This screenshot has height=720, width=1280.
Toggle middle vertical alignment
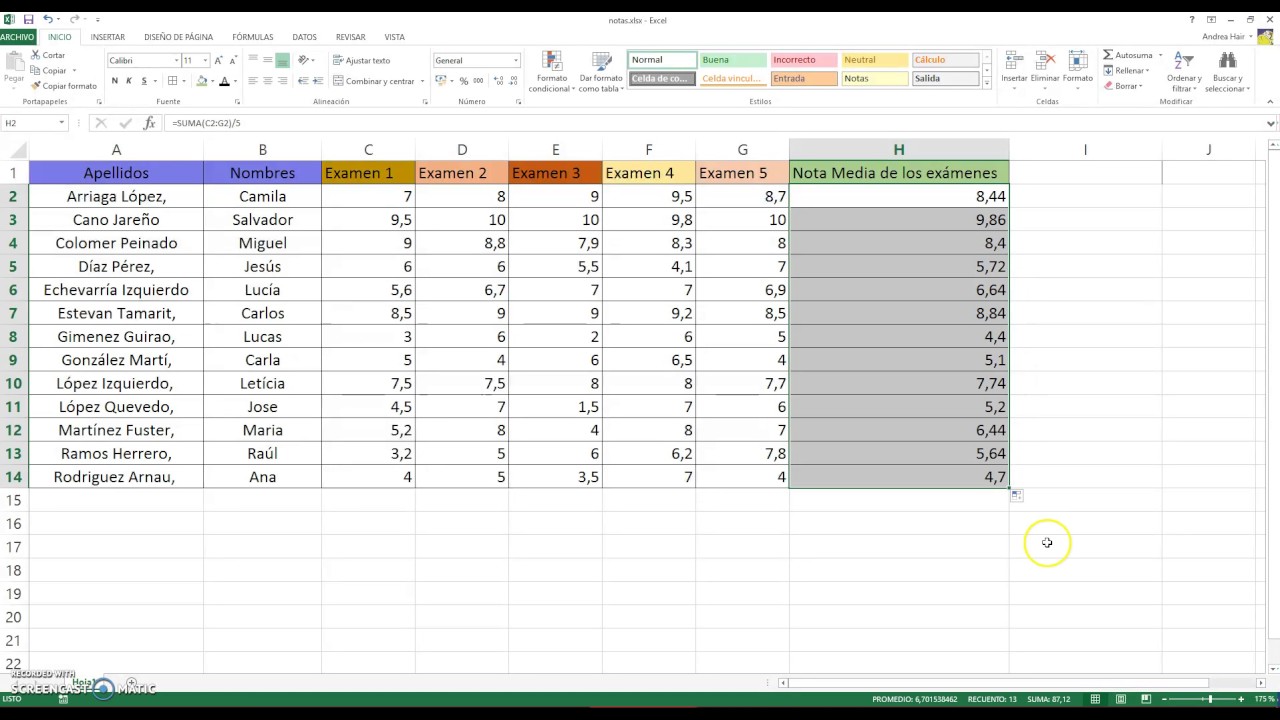[268, 60]
